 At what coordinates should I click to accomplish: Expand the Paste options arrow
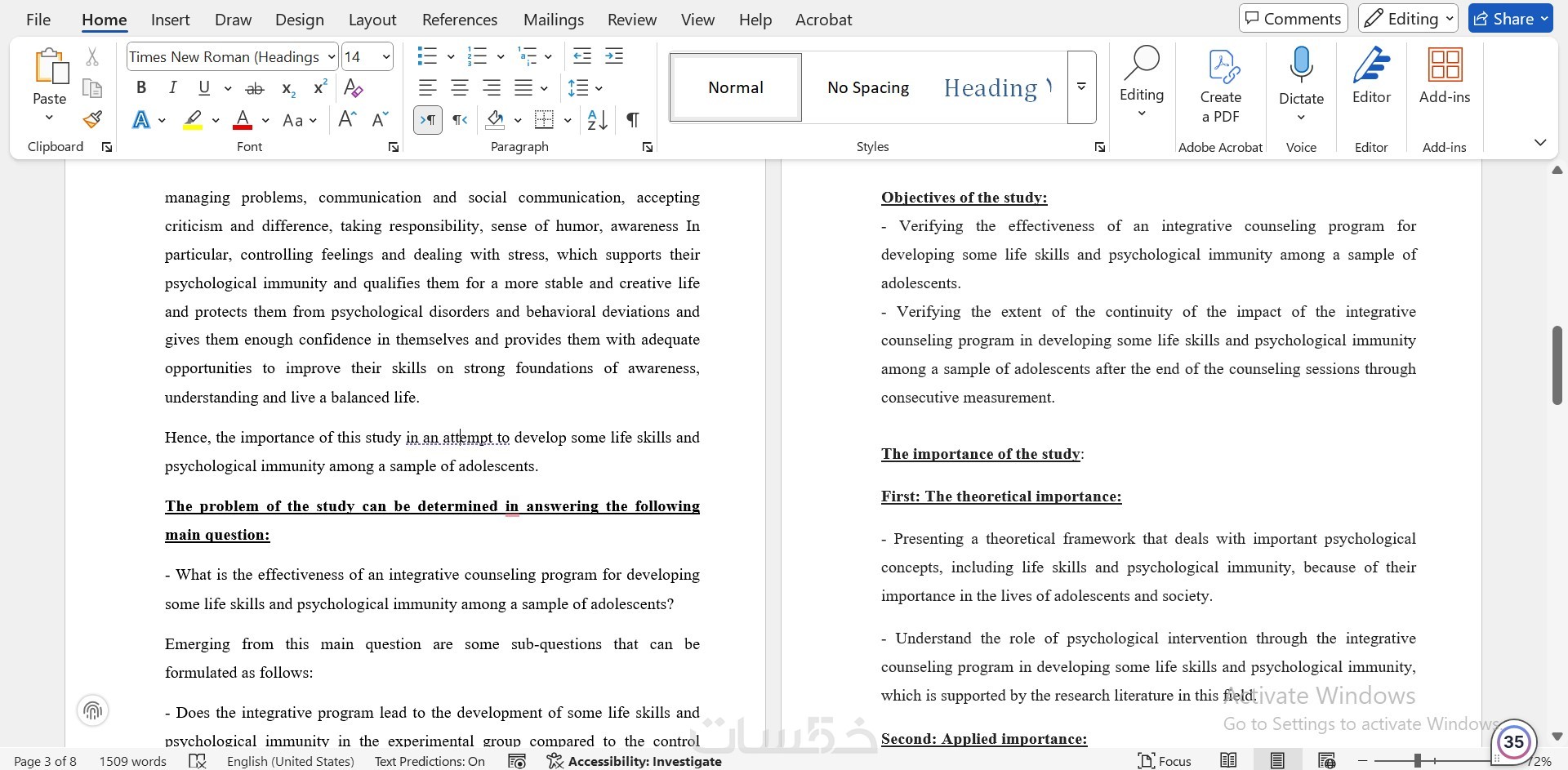[49, 118]
